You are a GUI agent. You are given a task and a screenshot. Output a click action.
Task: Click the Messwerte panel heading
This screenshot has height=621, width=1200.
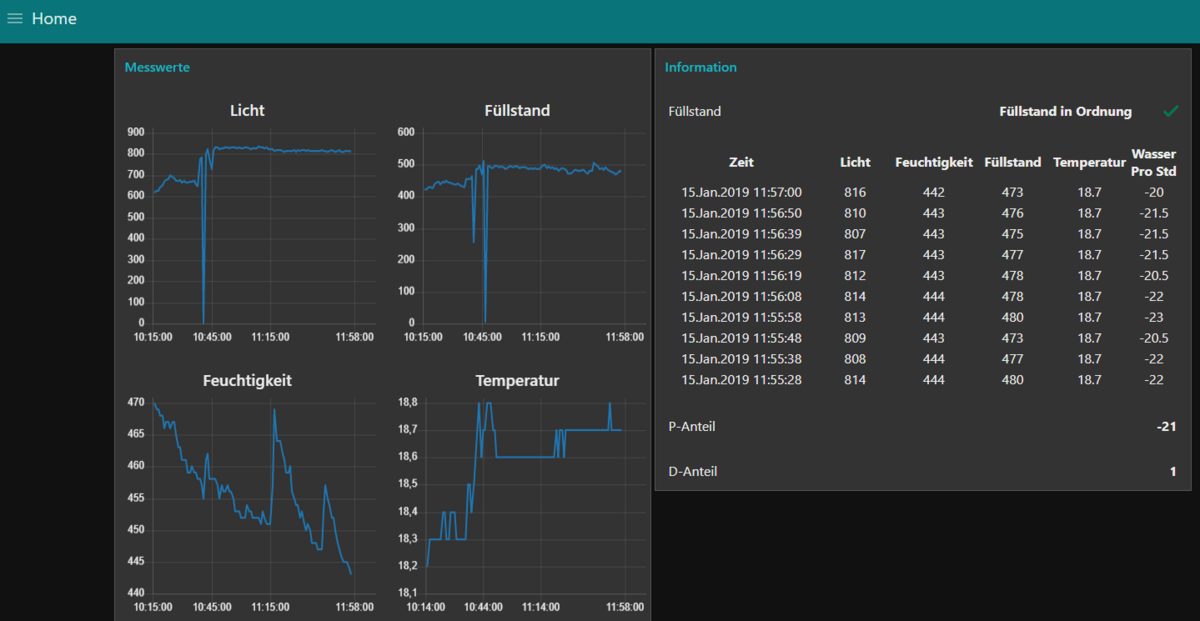point(157,67)
